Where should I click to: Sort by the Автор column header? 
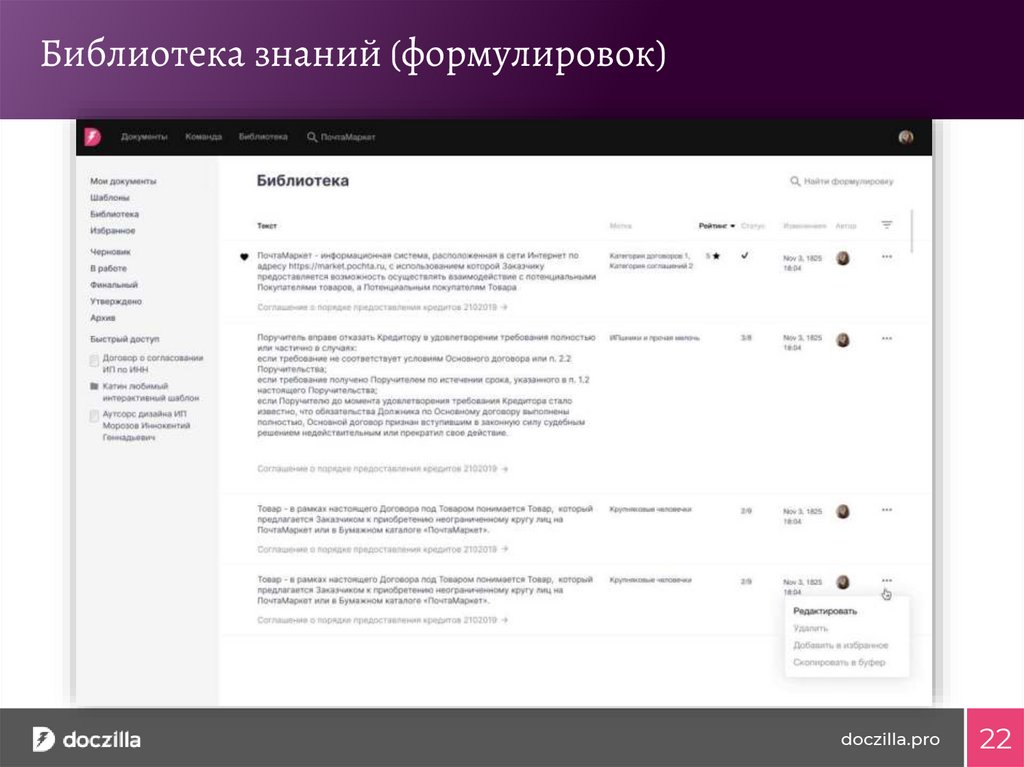click(846, 225)
